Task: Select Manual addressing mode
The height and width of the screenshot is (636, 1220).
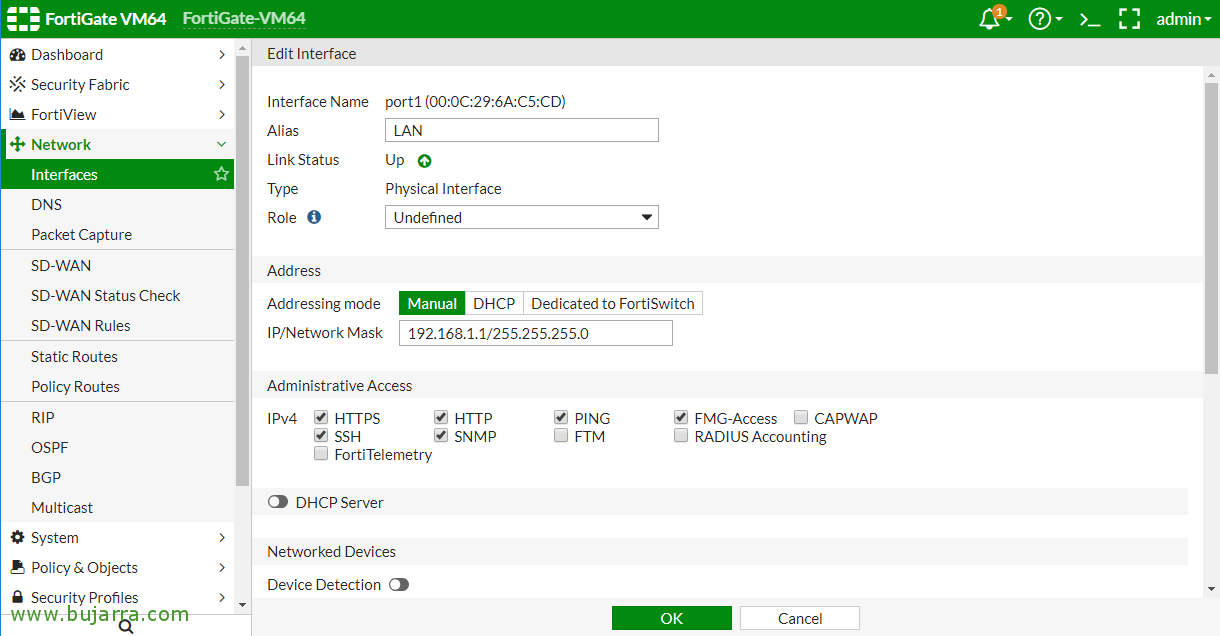Action: 432,303
